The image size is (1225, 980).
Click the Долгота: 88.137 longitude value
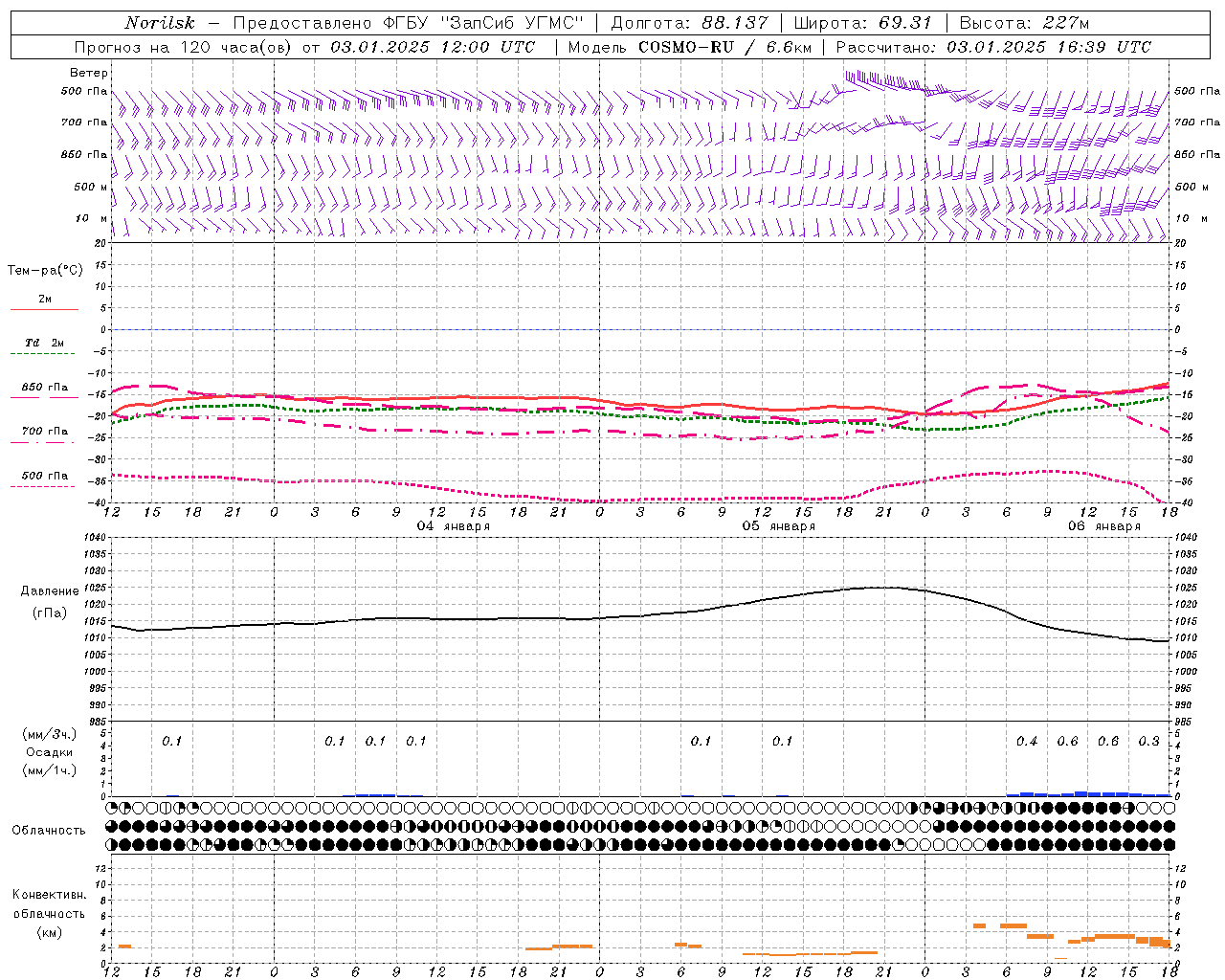point(689,23)
